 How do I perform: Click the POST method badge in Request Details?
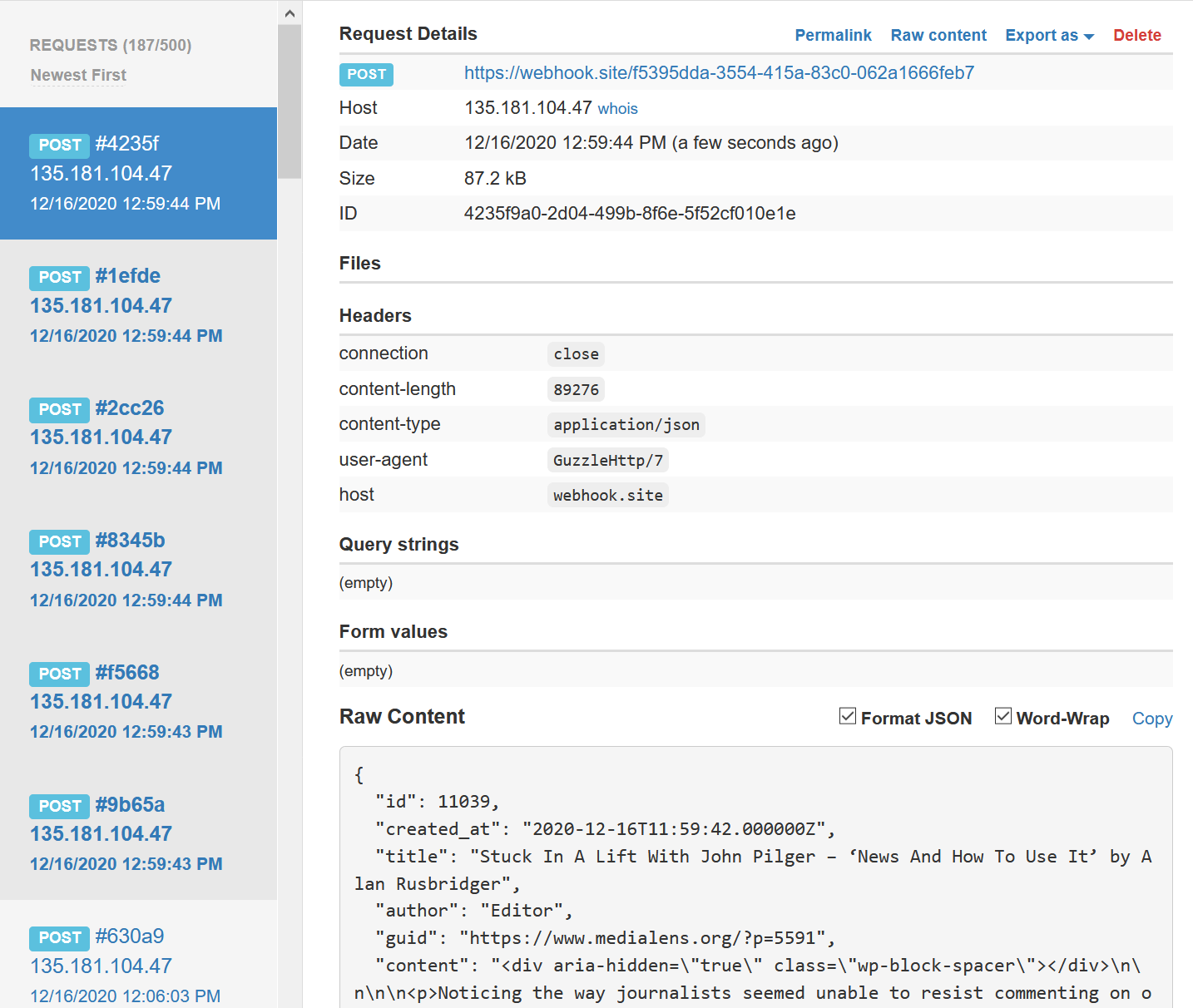pyautogui.click(x=366, y=74)
